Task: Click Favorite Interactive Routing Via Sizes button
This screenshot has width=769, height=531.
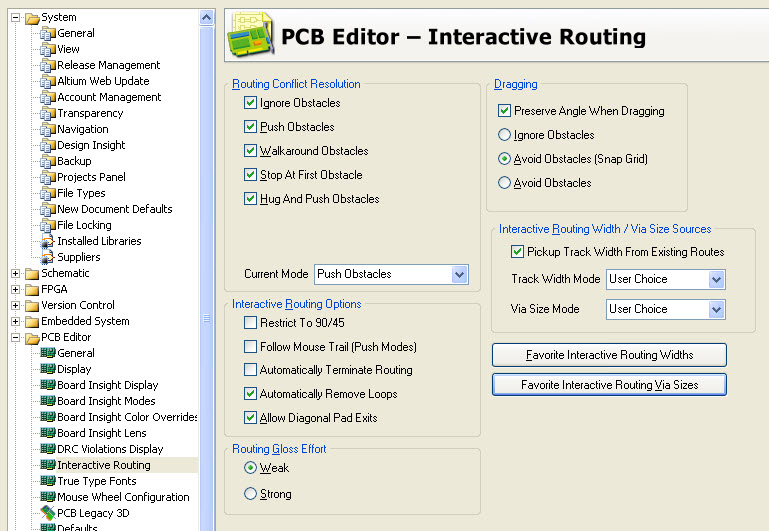Action: click(x=609, y=385)
